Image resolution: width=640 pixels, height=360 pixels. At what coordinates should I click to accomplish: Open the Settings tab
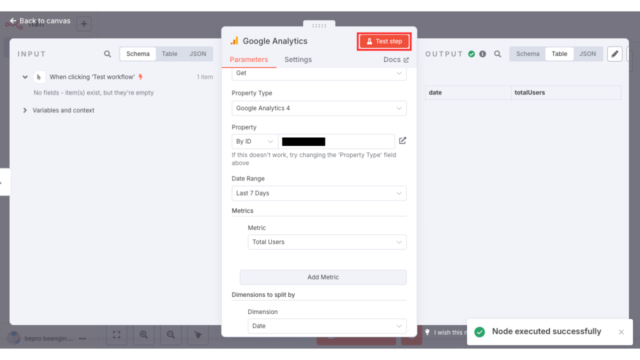pyautogui.click(x=298, y=60)
